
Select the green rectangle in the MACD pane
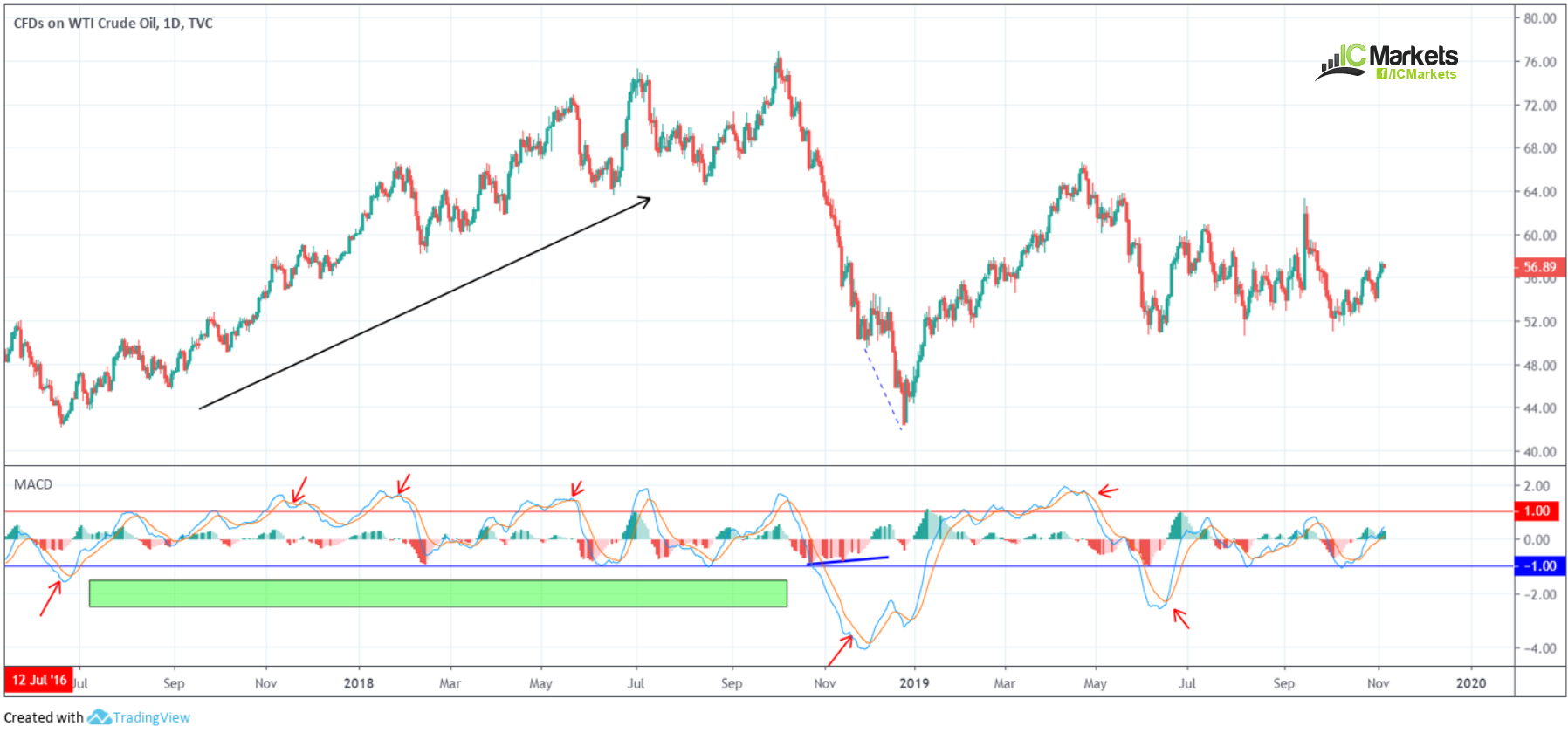click(x=438, y=593)
